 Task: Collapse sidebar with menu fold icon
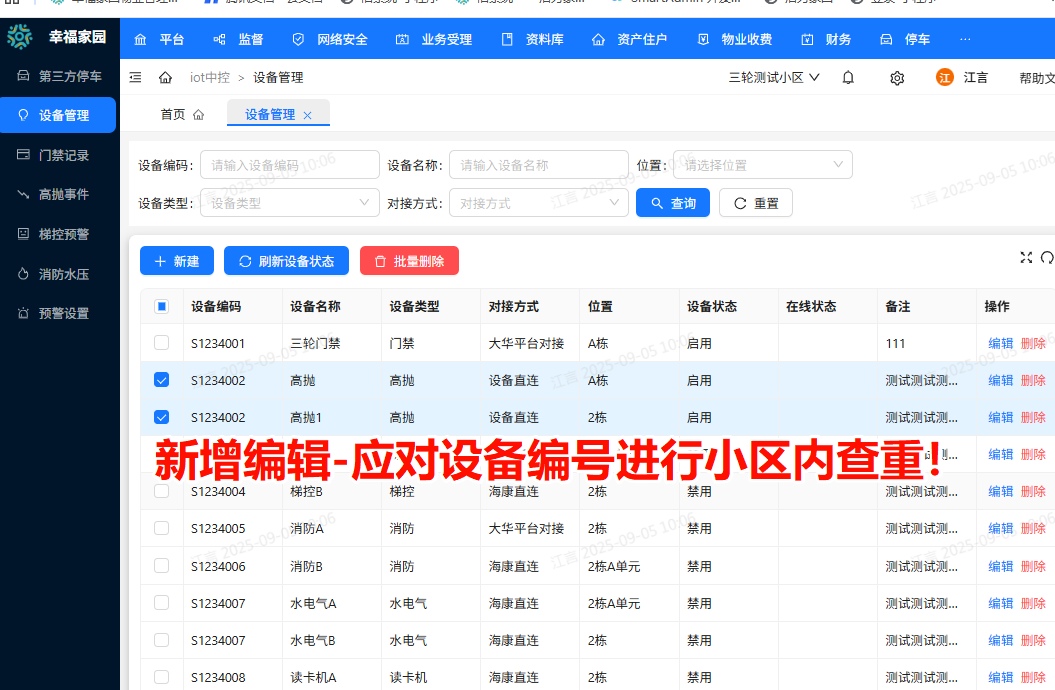[x=136, y=77]
